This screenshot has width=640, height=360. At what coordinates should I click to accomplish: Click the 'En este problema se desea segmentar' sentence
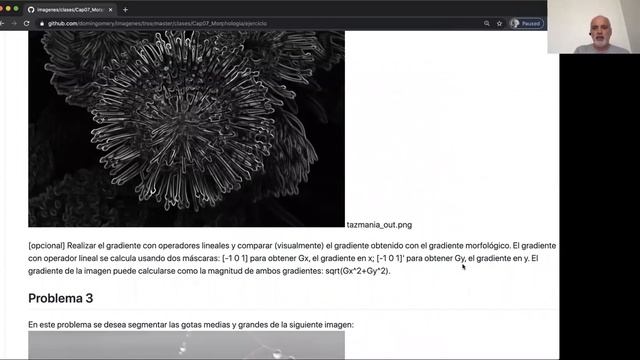[x=191, y=325]
